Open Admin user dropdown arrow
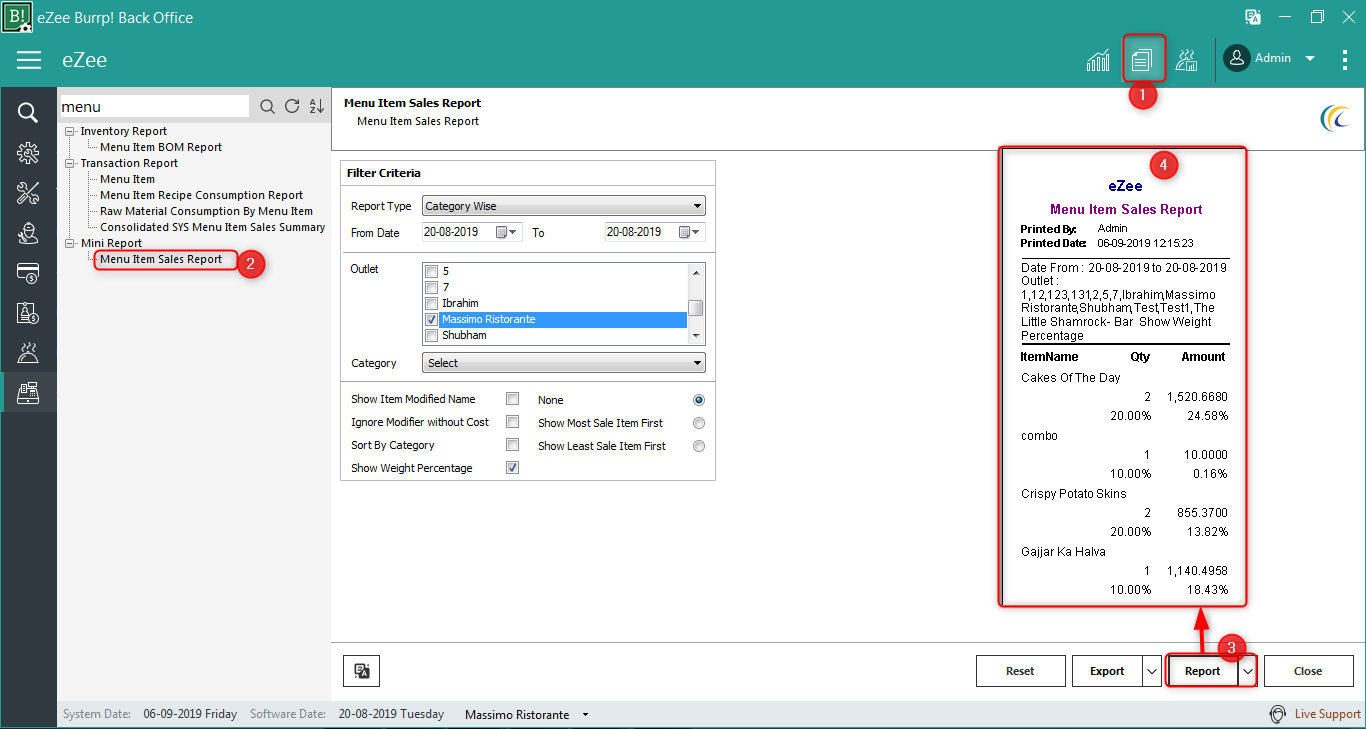 click(1310, 58)
